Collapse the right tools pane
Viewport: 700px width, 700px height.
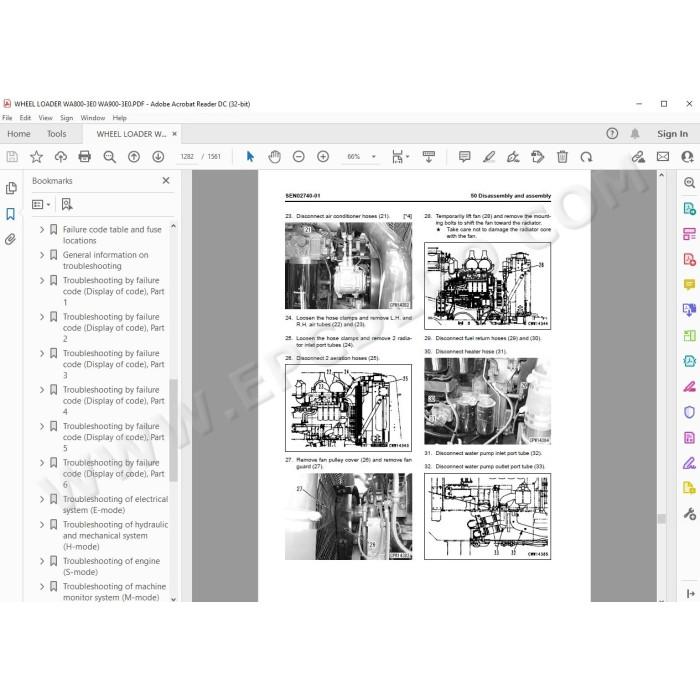click(690, 593)
